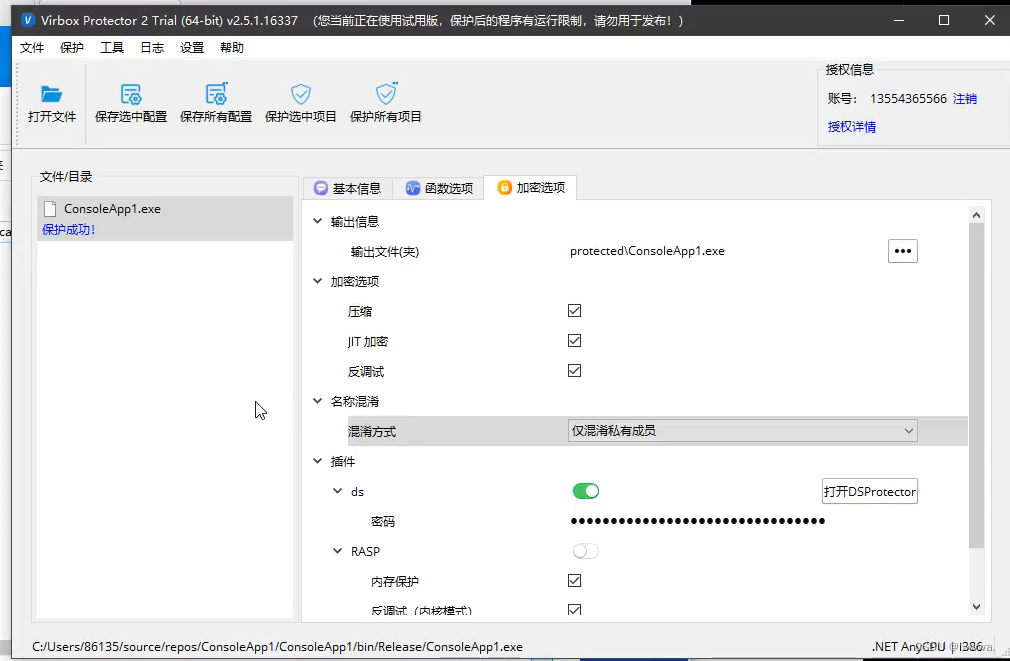Open the 帮助 menu
The width and height of the screenshot is (1010, 661).
click(232, 48)
